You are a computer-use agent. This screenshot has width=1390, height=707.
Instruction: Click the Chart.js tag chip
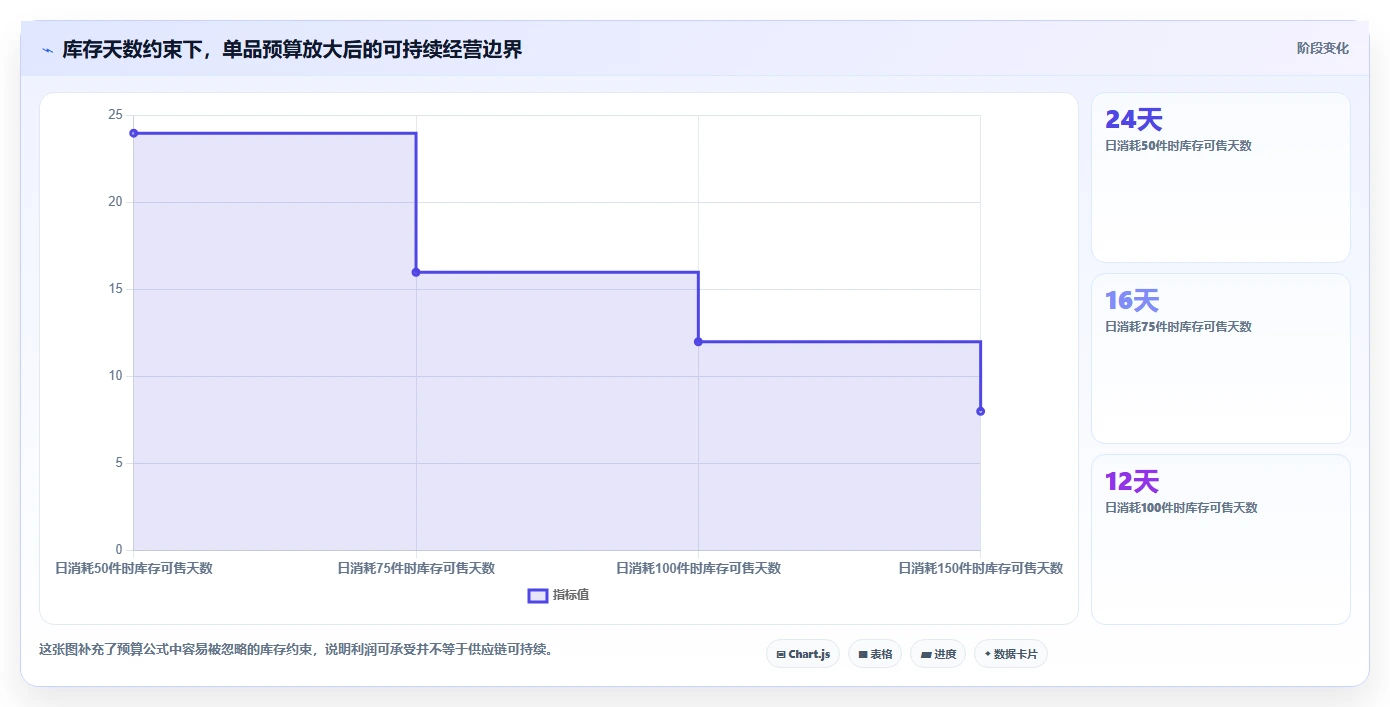coord(803,654)
